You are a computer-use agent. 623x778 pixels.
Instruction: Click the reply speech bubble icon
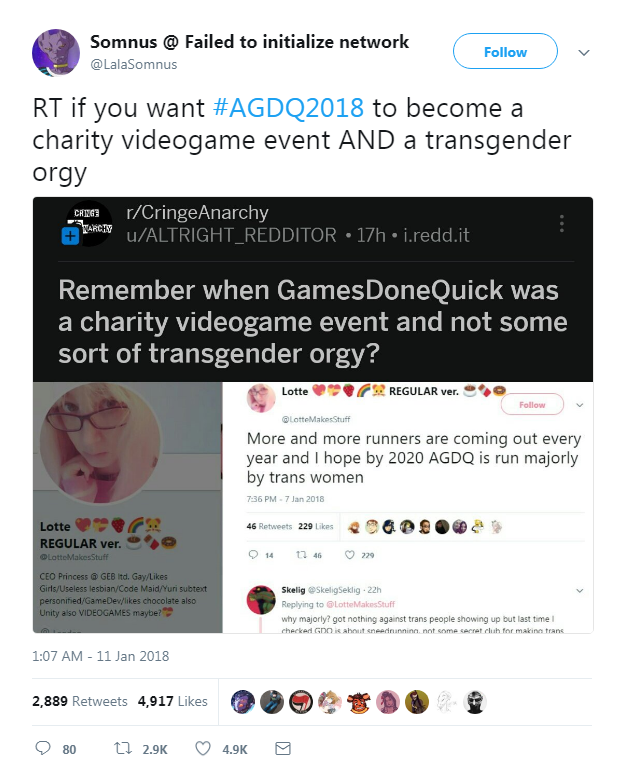point(43,748)
